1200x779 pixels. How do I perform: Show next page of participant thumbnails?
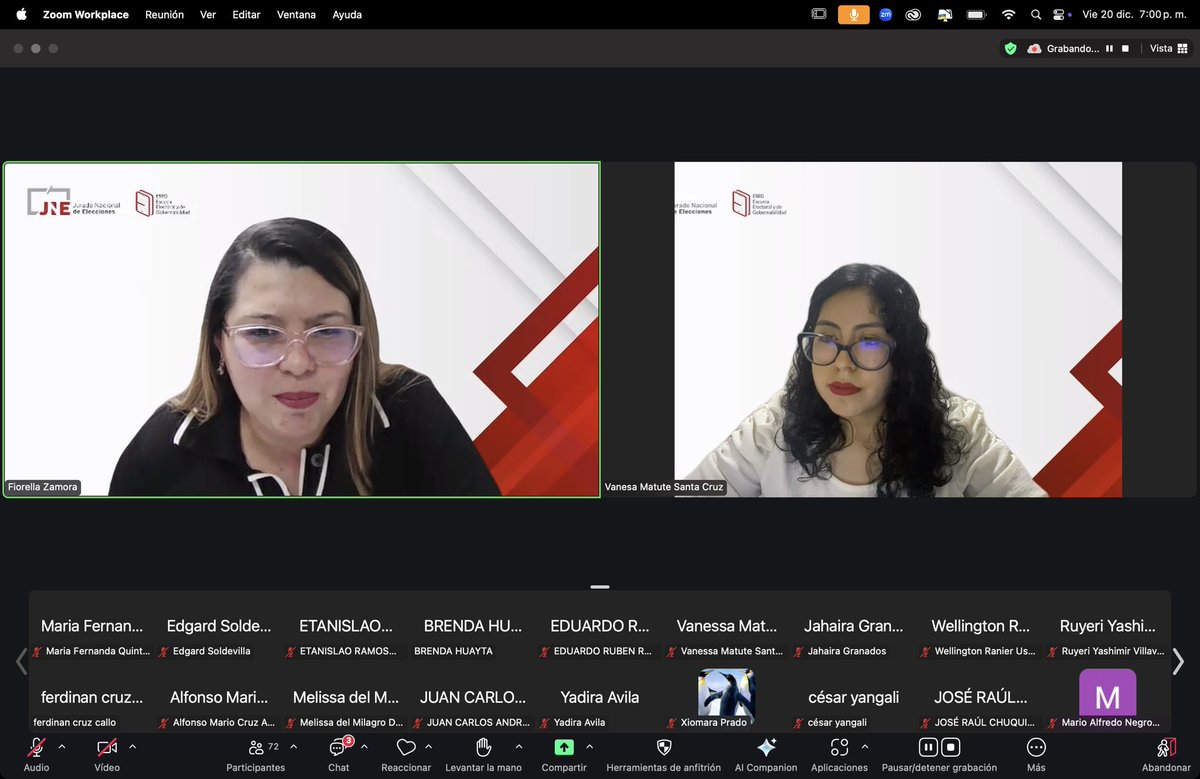point(1178,661)
